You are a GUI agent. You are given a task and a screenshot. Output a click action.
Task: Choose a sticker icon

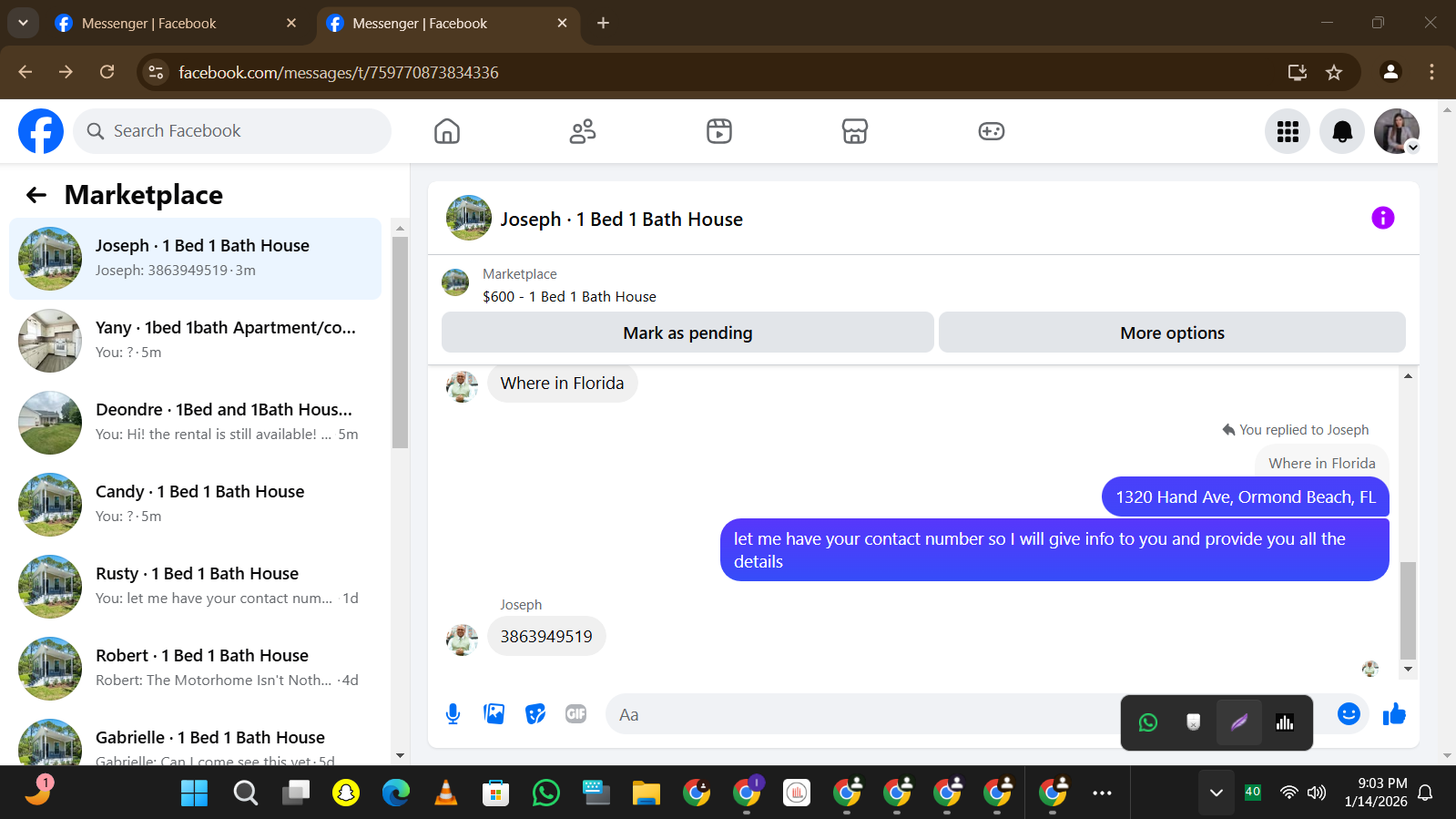pos(535,714)
